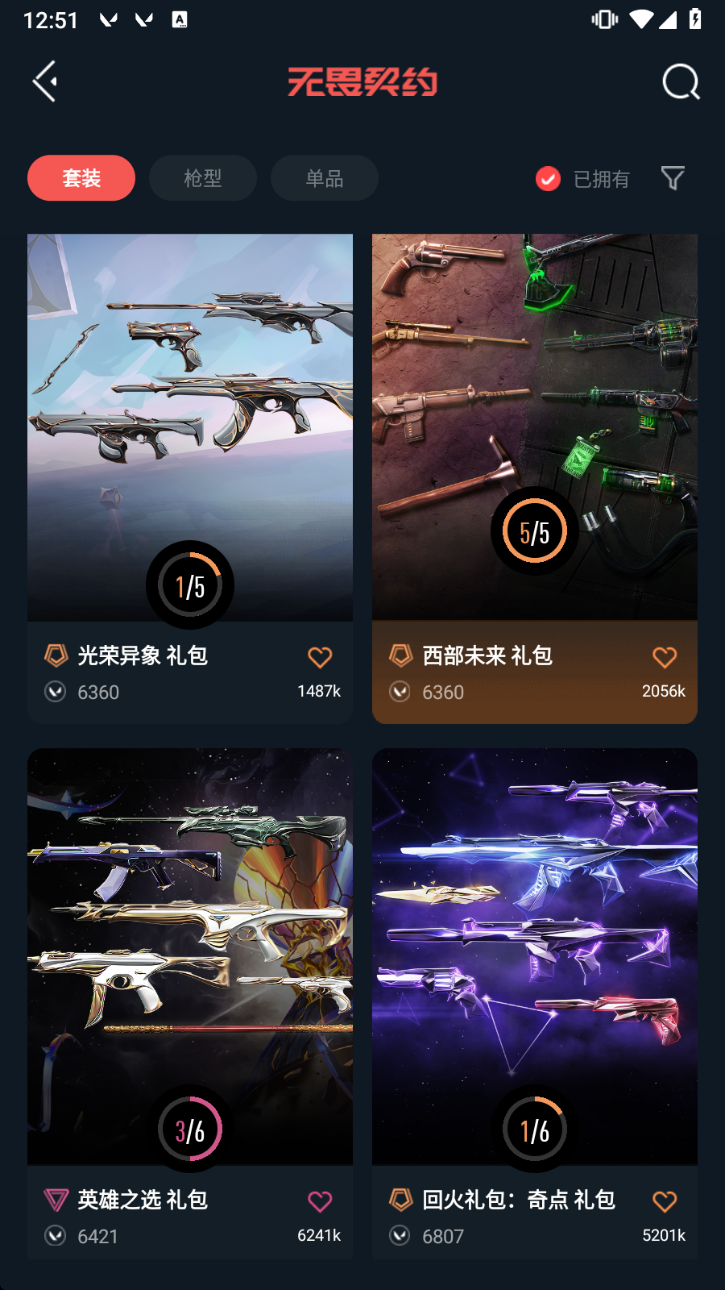Tap the 5/5 progress ring on 西部未来
The height and width of the screenshot is (1290, 725).
pyautogui.click(x=534, y=532)
